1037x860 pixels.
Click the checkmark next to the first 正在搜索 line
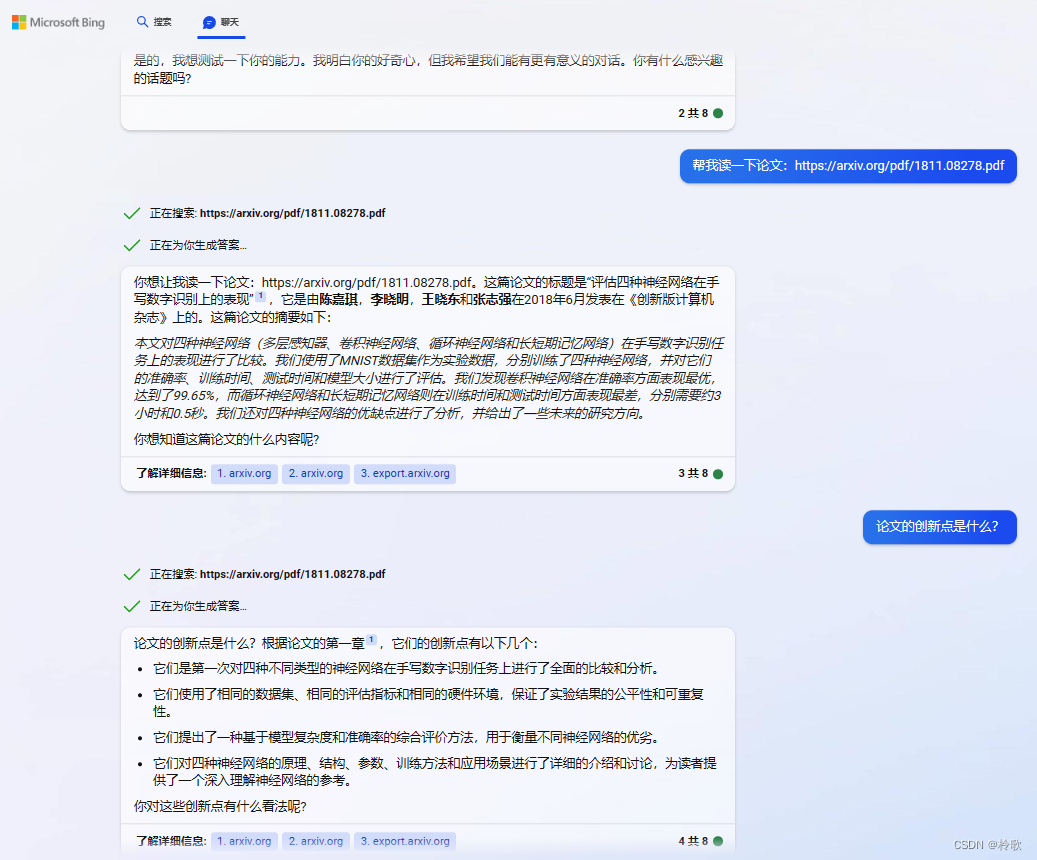pos(131,213)
